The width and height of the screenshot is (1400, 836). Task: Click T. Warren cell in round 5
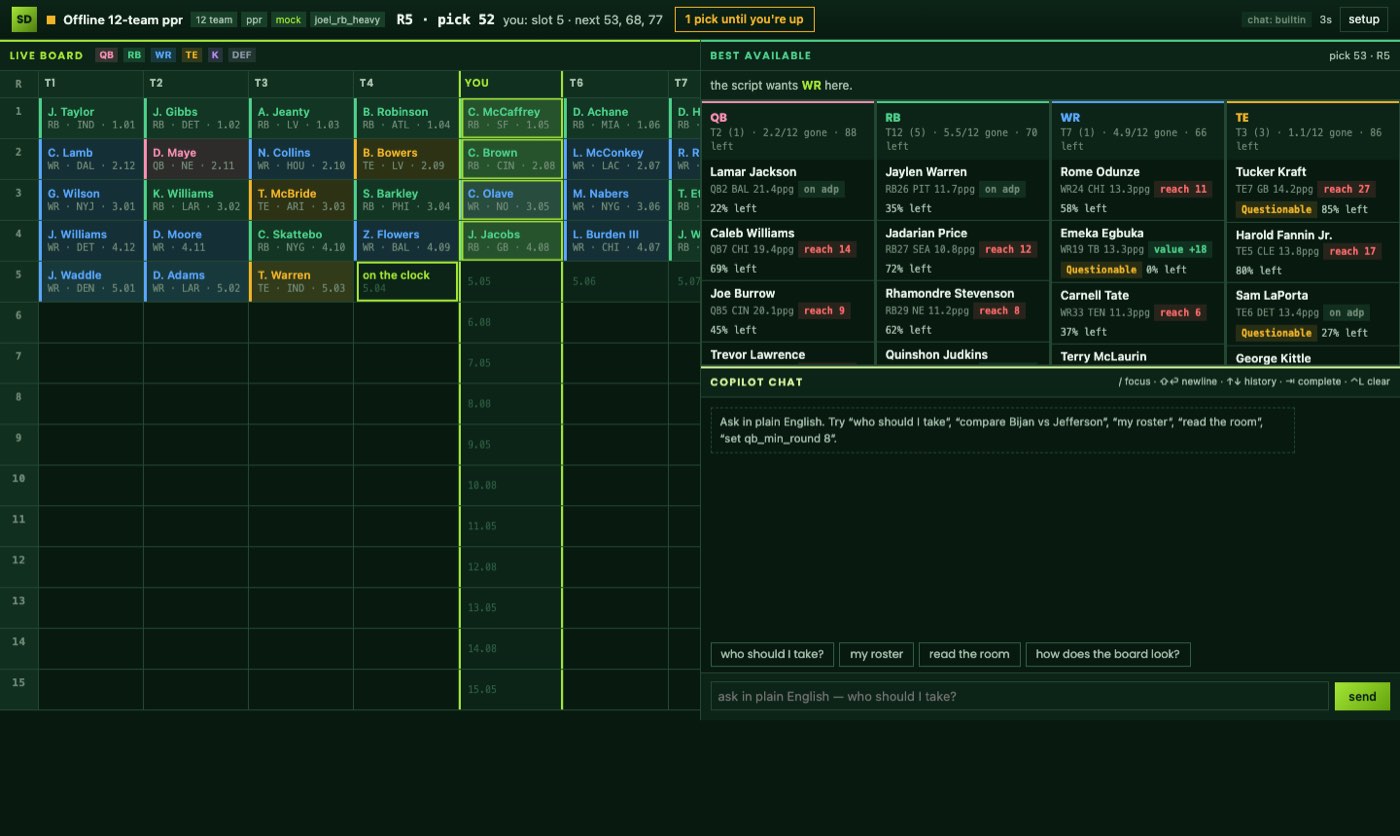[301, 281]
